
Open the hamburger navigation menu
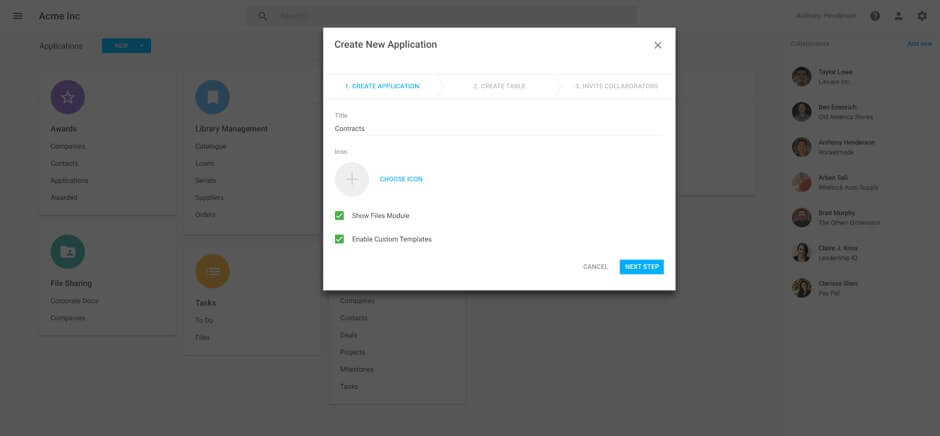pyautogui.click(x=17, y=16)
